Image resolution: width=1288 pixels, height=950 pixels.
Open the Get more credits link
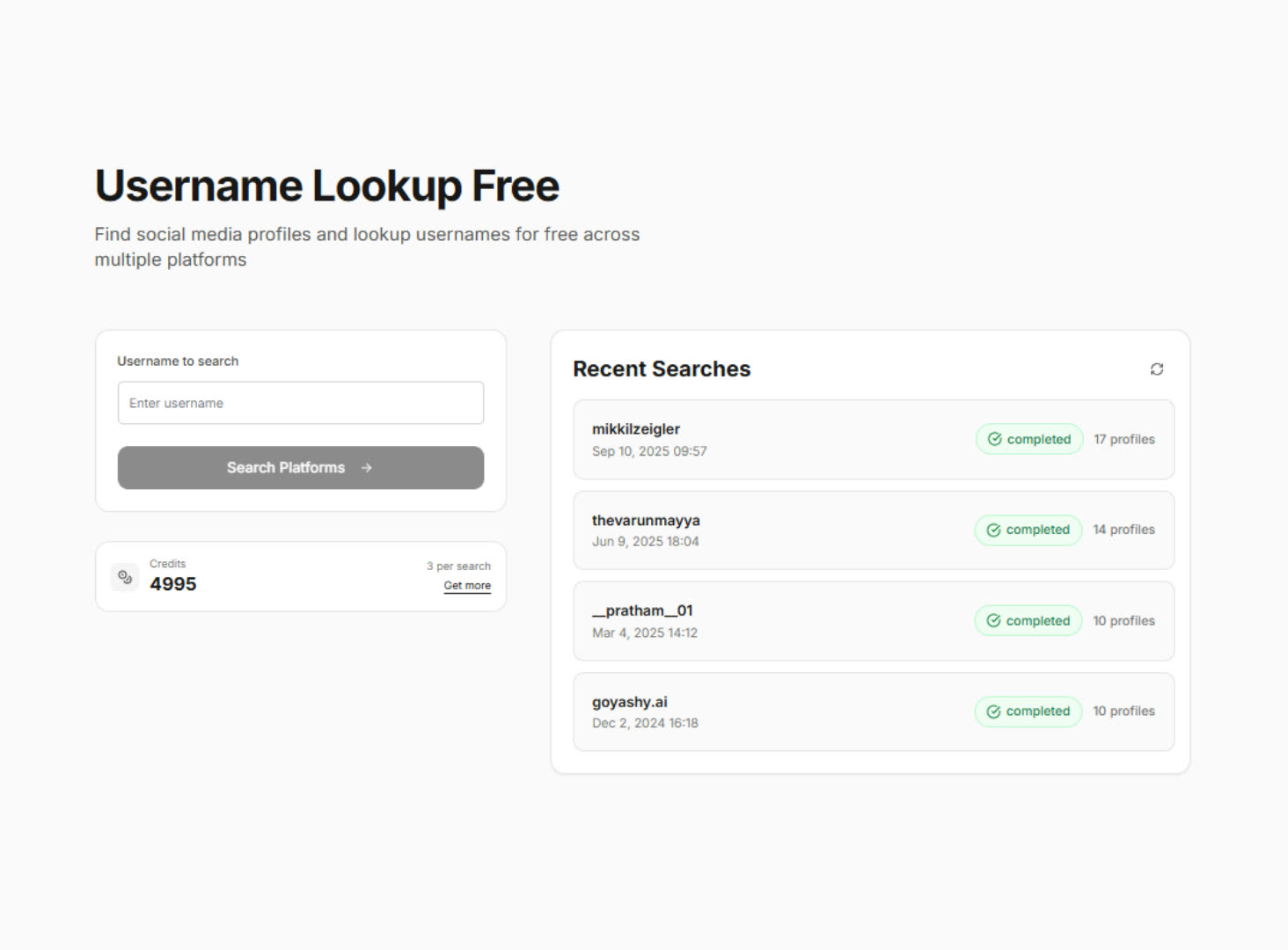[x=467, y=586]
